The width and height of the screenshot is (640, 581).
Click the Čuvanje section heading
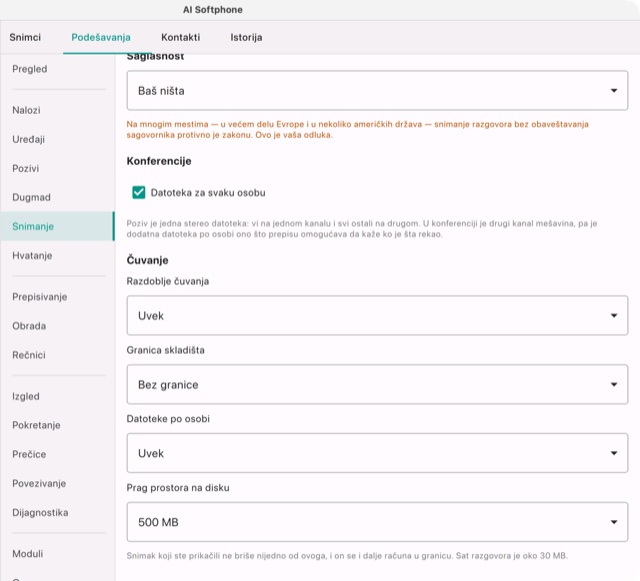[x=147, y=260]
